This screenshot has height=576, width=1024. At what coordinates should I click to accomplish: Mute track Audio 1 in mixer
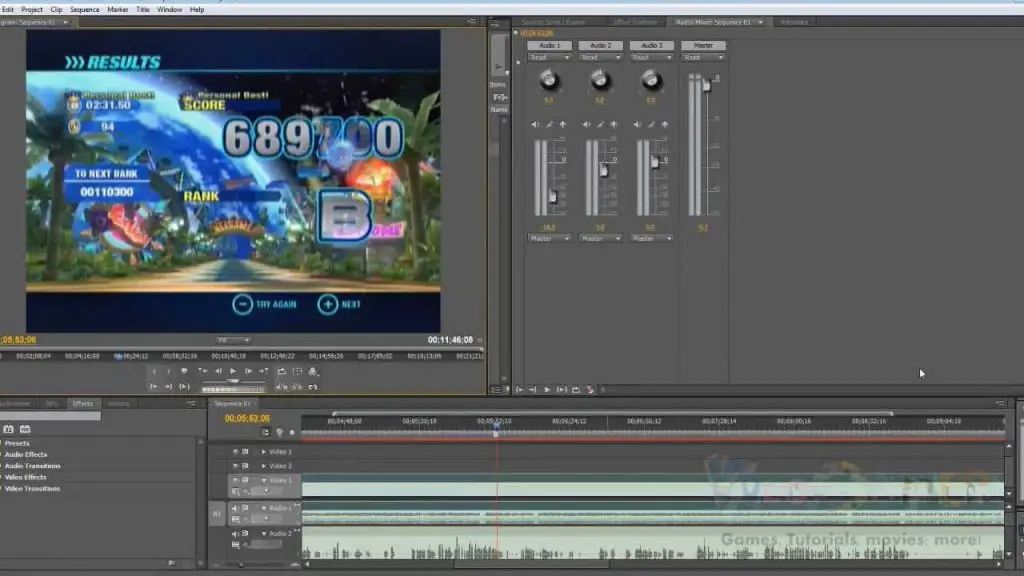pyautogui.click(x=536, y=124)
